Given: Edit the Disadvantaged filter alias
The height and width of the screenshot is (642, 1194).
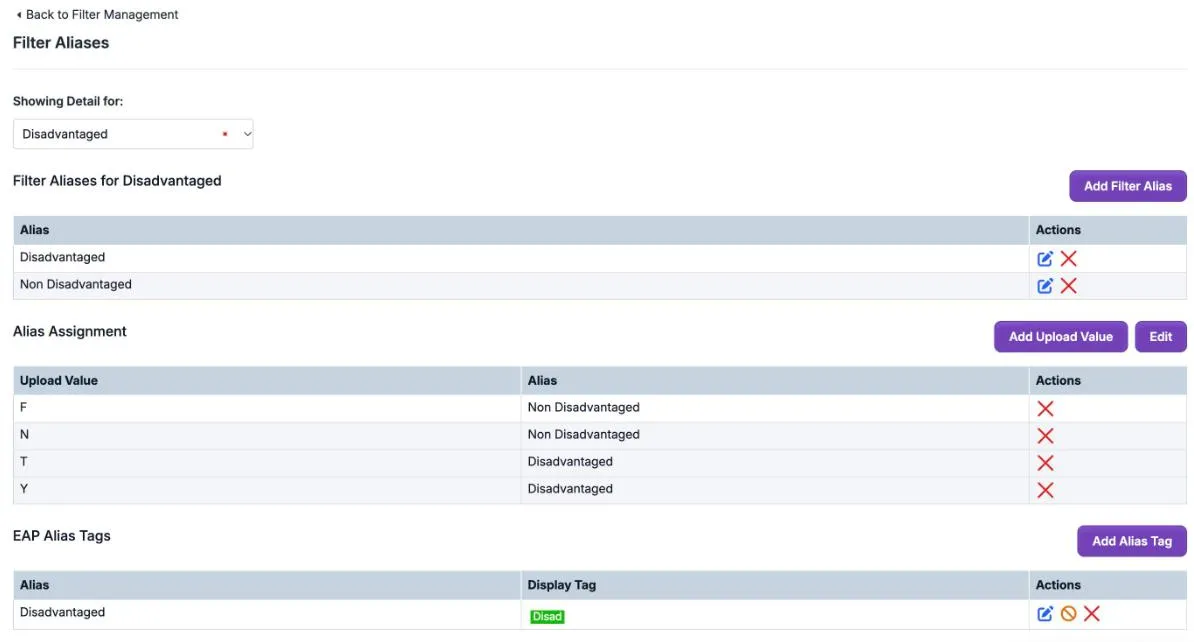Looking at the screenshot, I should click(x=1045, y=259).
